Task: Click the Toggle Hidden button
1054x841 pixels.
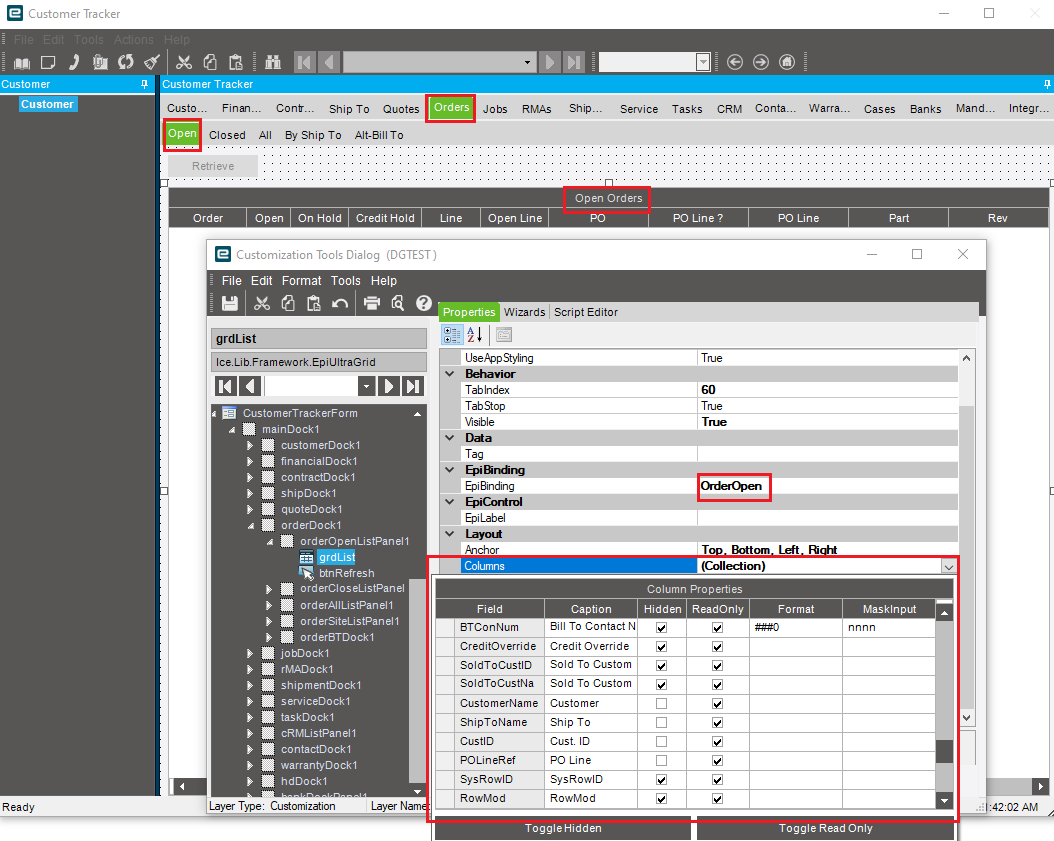Action: pos(563,828)
